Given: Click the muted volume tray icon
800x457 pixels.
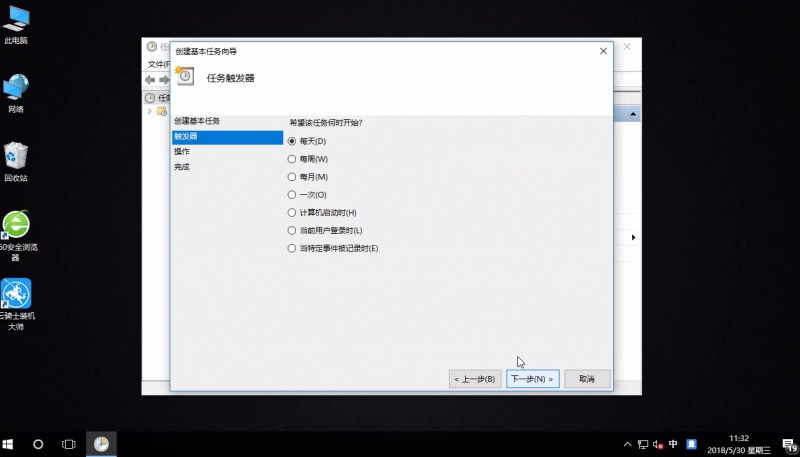Looking at the screenshot, I should point(658,444).
